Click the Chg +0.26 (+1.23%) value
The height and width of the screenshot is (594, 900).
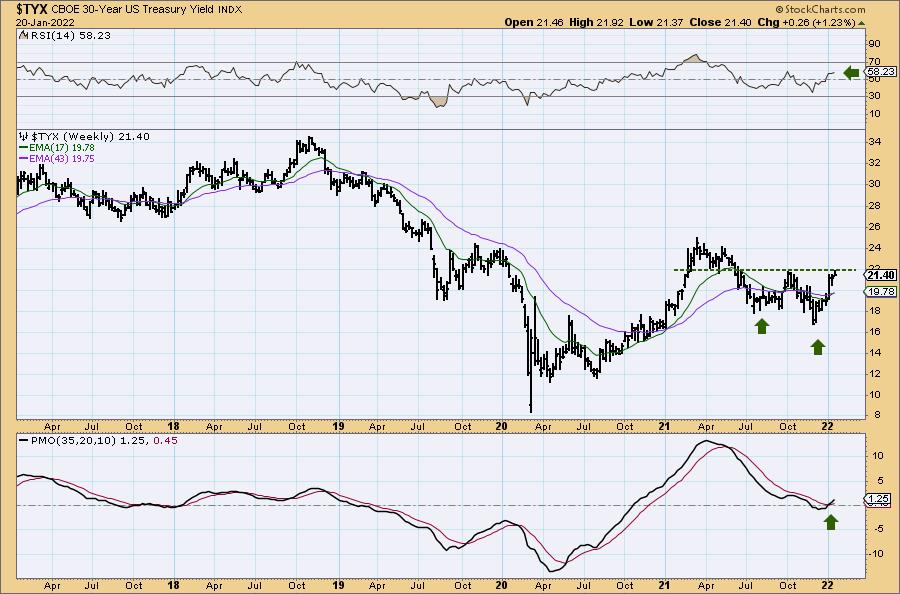click(806, 22)
